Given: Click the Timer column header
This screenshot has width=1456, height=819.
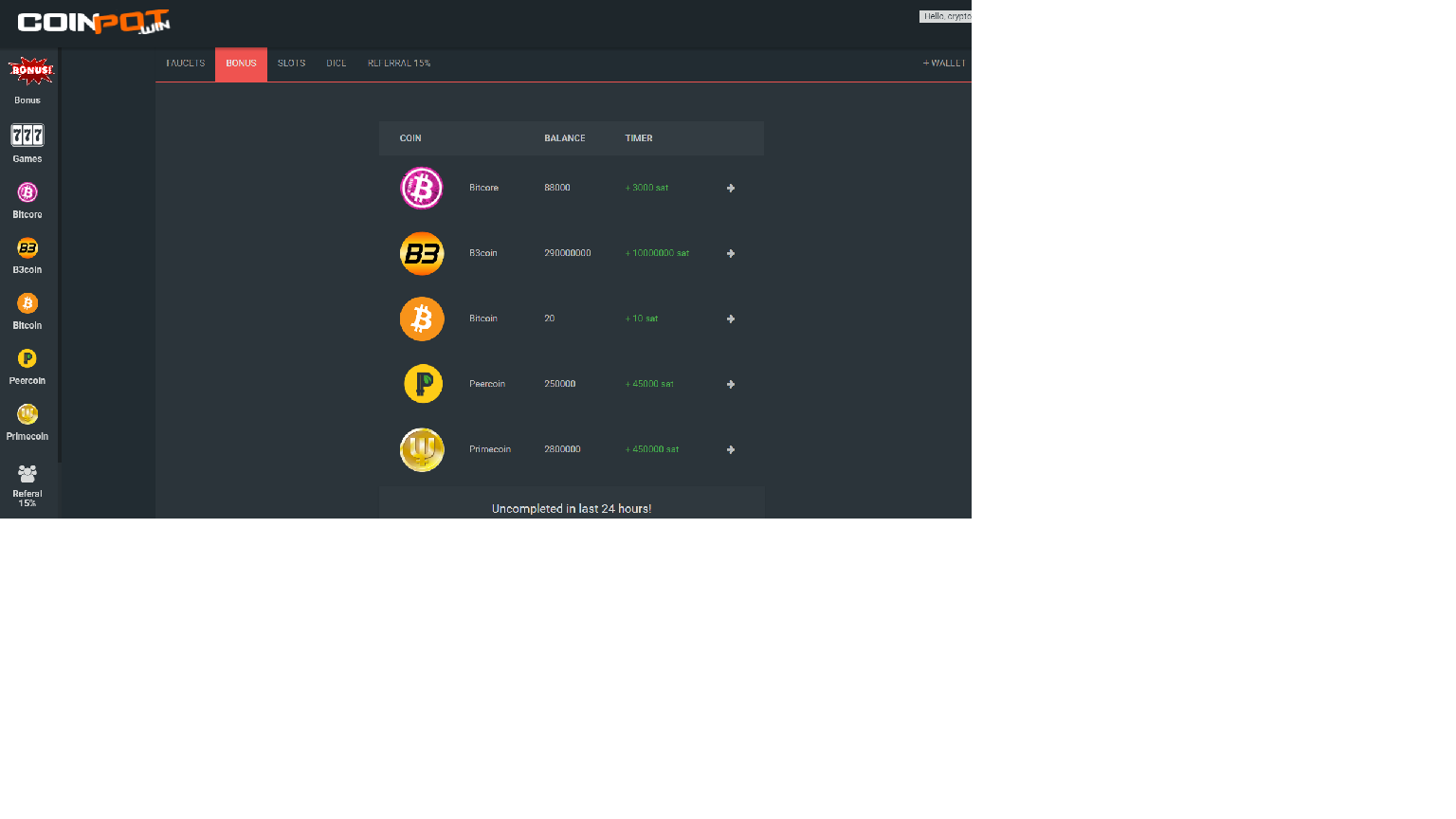Looking at the screenshot, I should coord(639,138).
